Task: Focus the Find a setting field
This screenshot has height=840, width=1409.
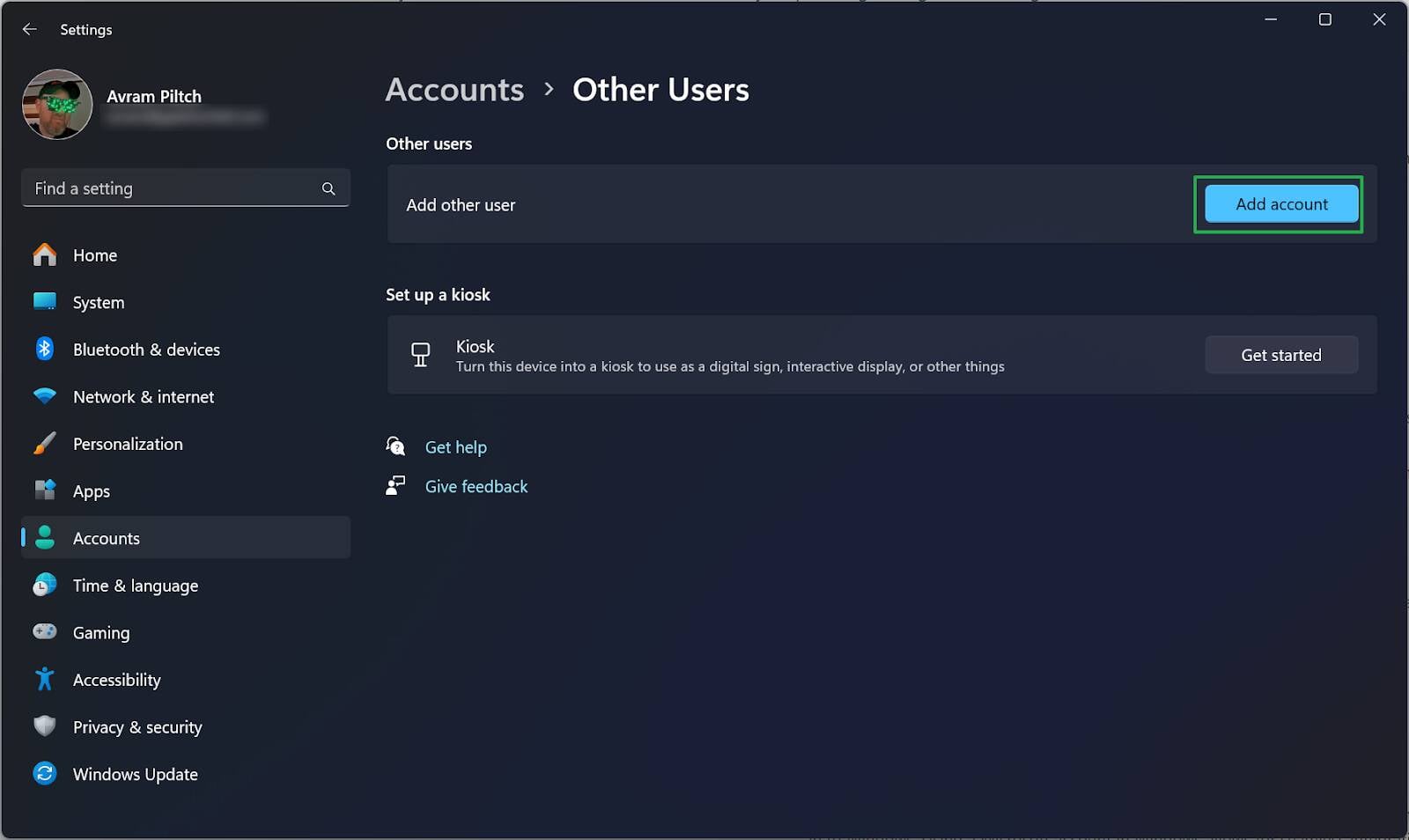Action: pyautogui.click(x=172, y=188)
